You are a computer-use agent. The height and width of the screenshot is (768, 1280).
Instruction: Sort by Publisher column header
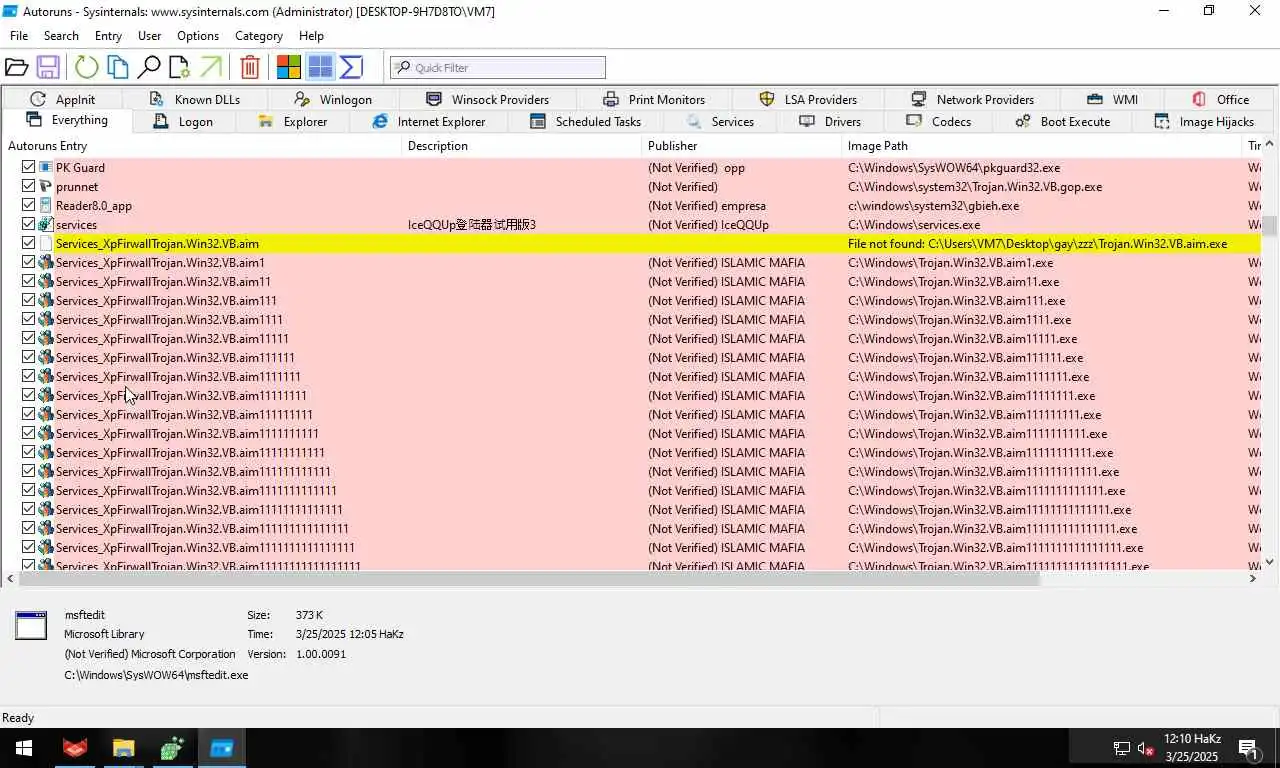742,146
